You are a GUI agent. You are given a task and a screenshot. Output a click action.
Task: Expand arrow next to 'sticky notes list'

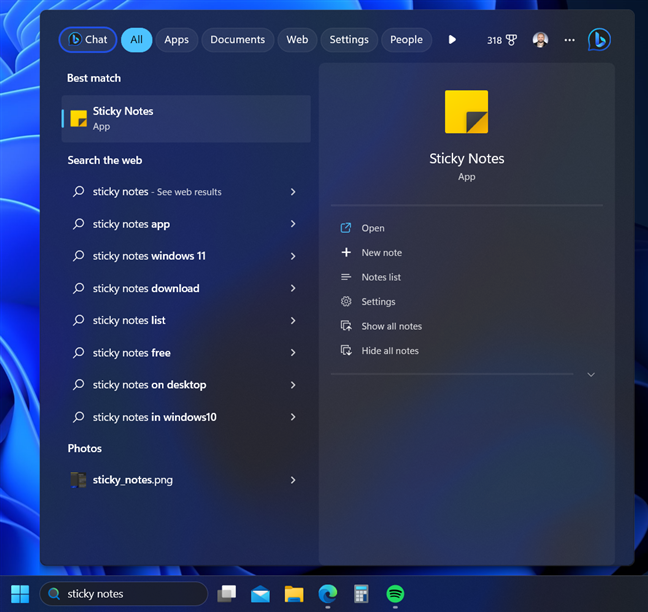coord(293,320)
